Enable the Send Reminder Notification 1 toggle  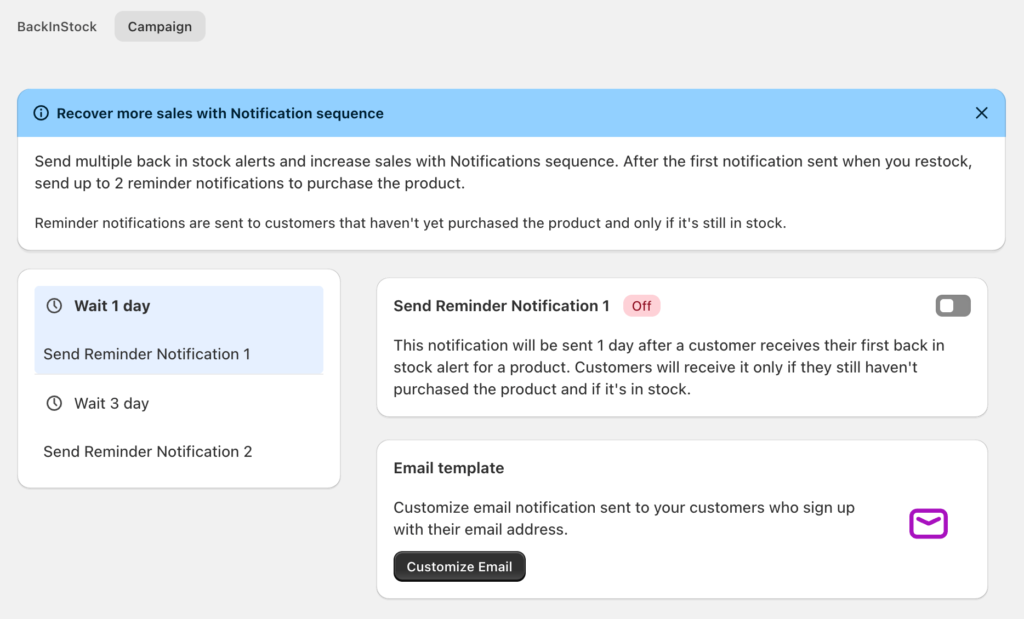(953, 306)
